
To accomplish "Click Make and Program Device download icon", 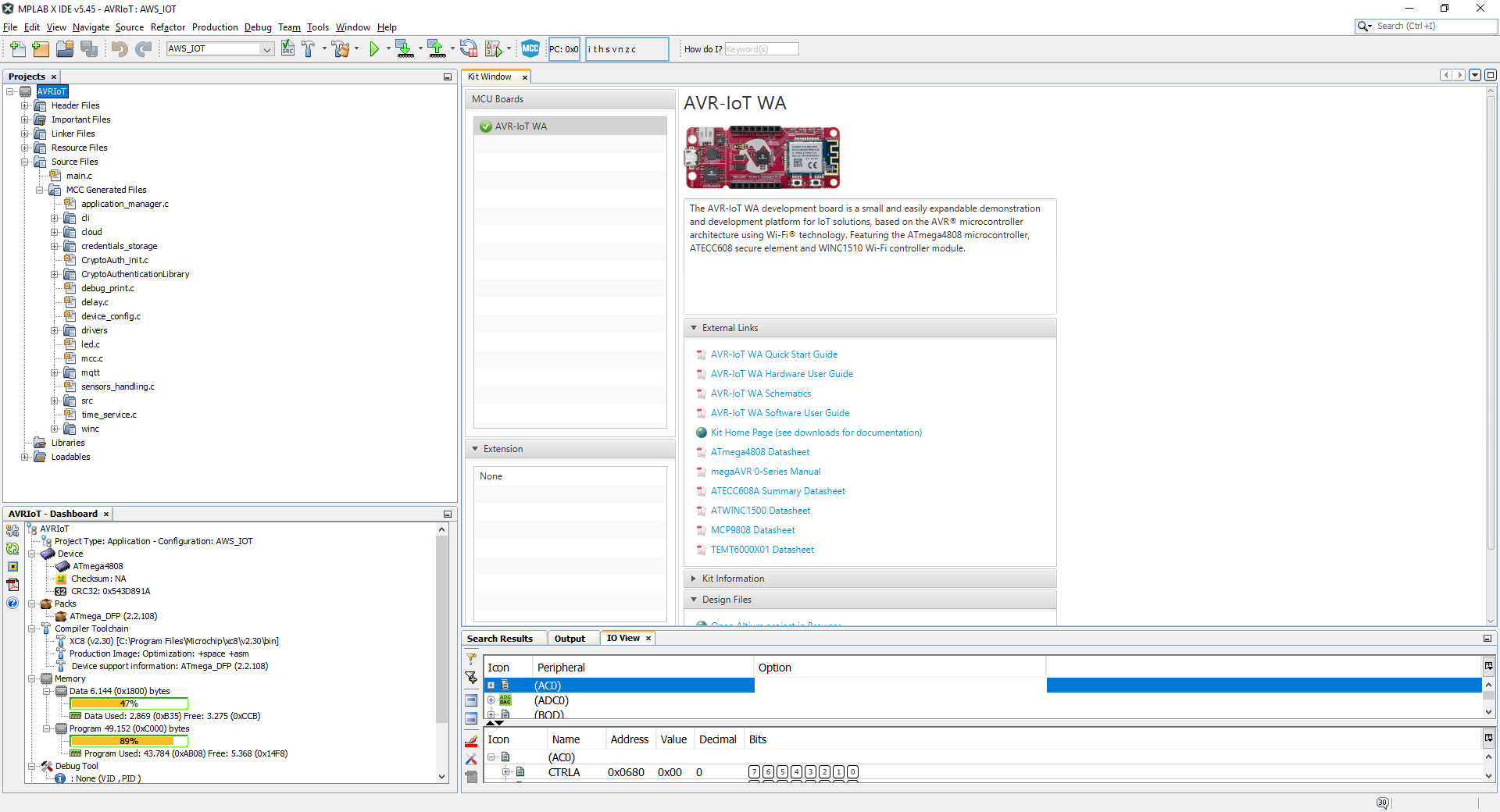I will pyautogui.click(x=404, y=49).
